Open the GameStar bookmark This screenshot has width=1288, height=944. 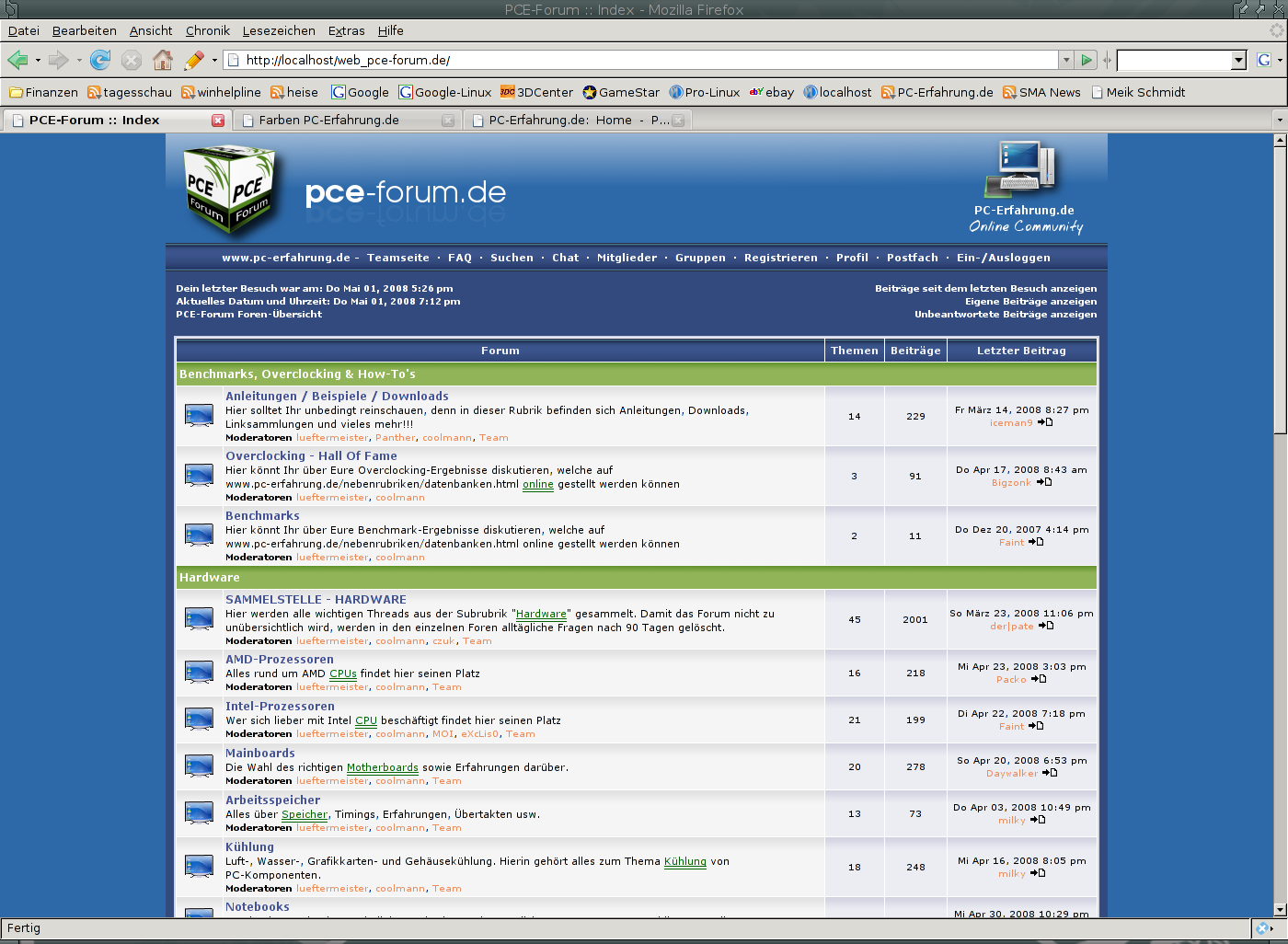(621, 93)
